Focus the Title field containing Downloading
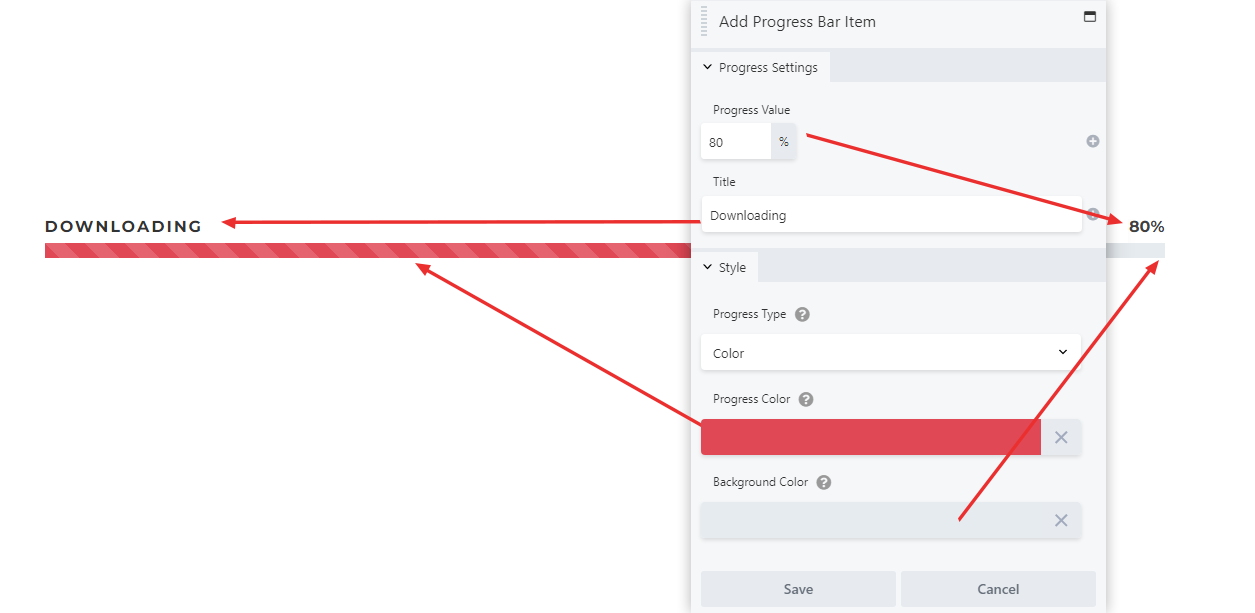1255x613 pixels. tap(891, 214)
